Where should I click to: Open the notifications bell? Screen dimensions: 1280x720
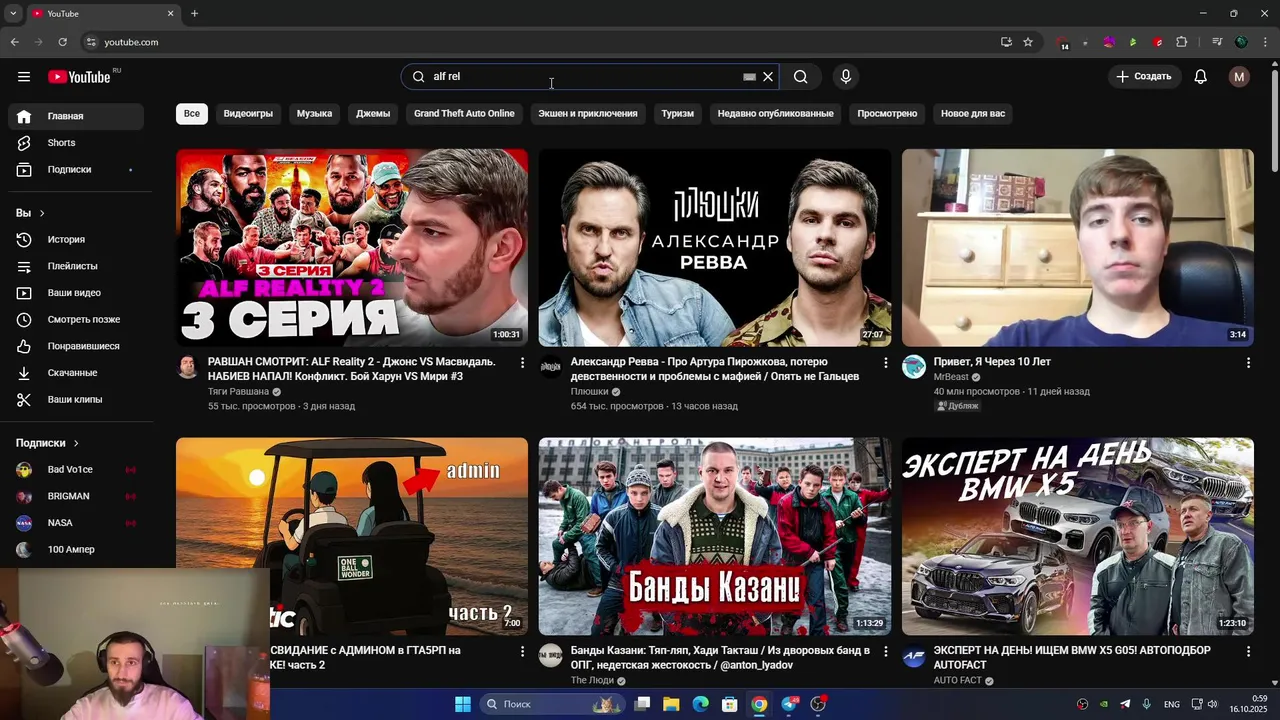coord(1201,77)
